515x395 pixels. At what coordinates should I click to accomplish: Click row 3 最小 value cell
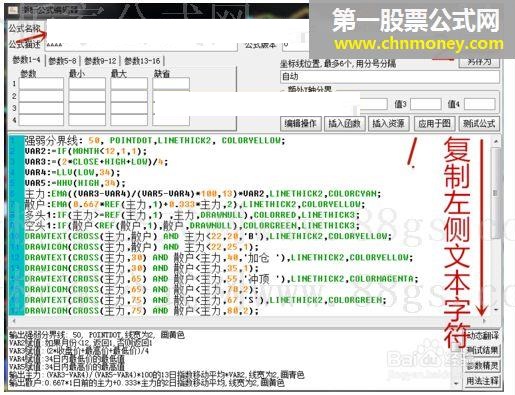click(x=87, y=108)
